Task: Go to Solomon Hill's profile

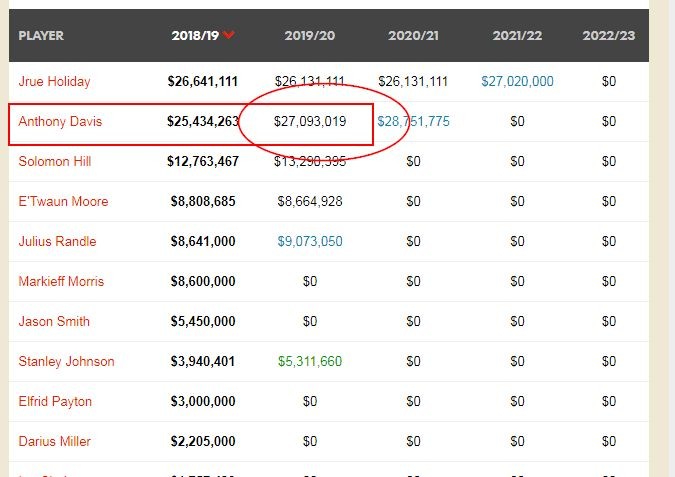Action: [55, 161]
